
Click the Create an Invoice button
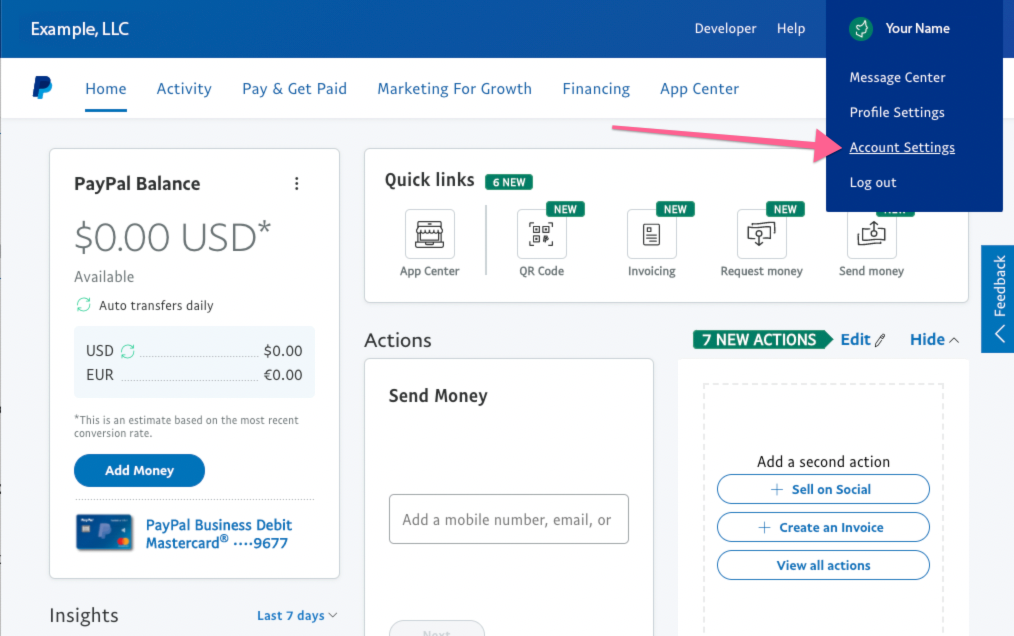[x=823, y=527]
